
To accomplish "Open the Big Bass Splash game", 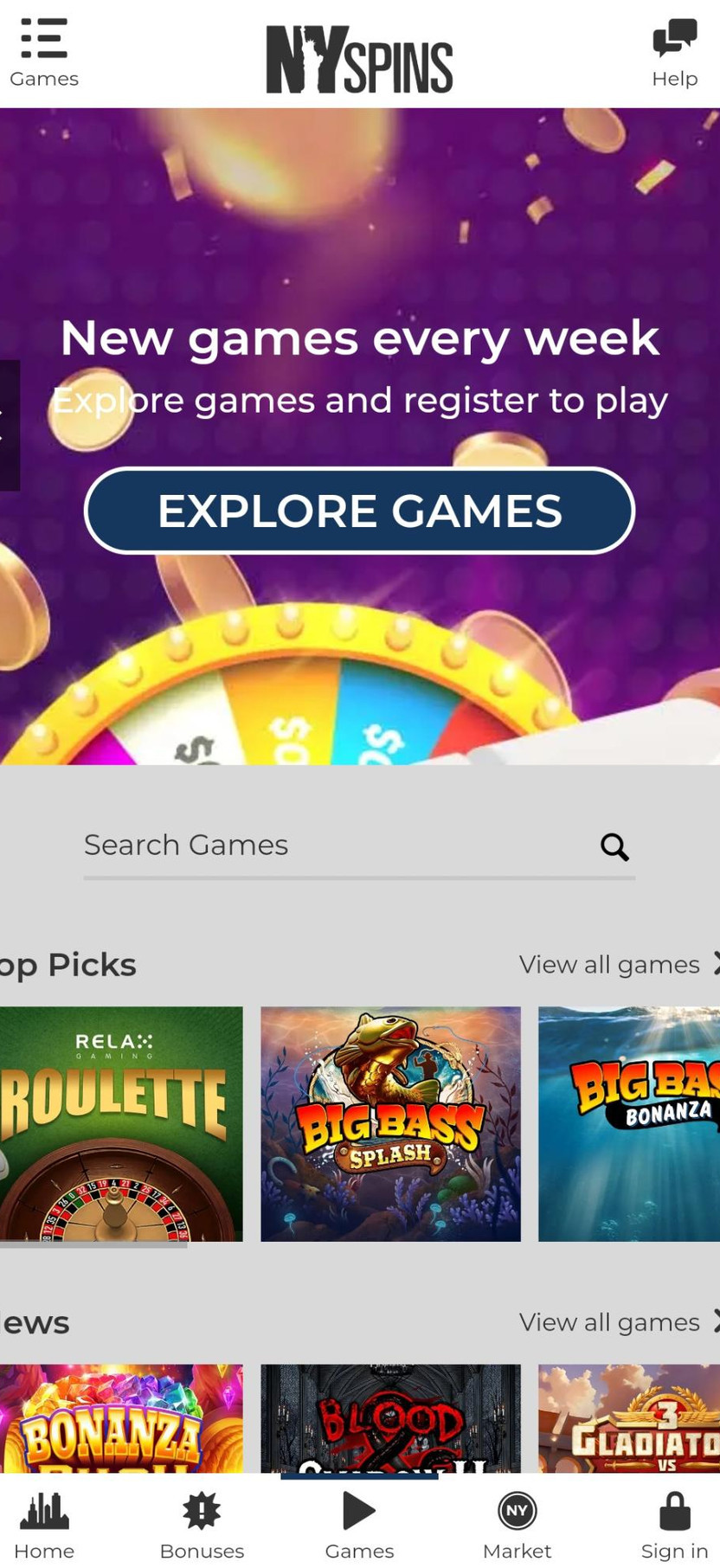I will tap(390, 1123).
